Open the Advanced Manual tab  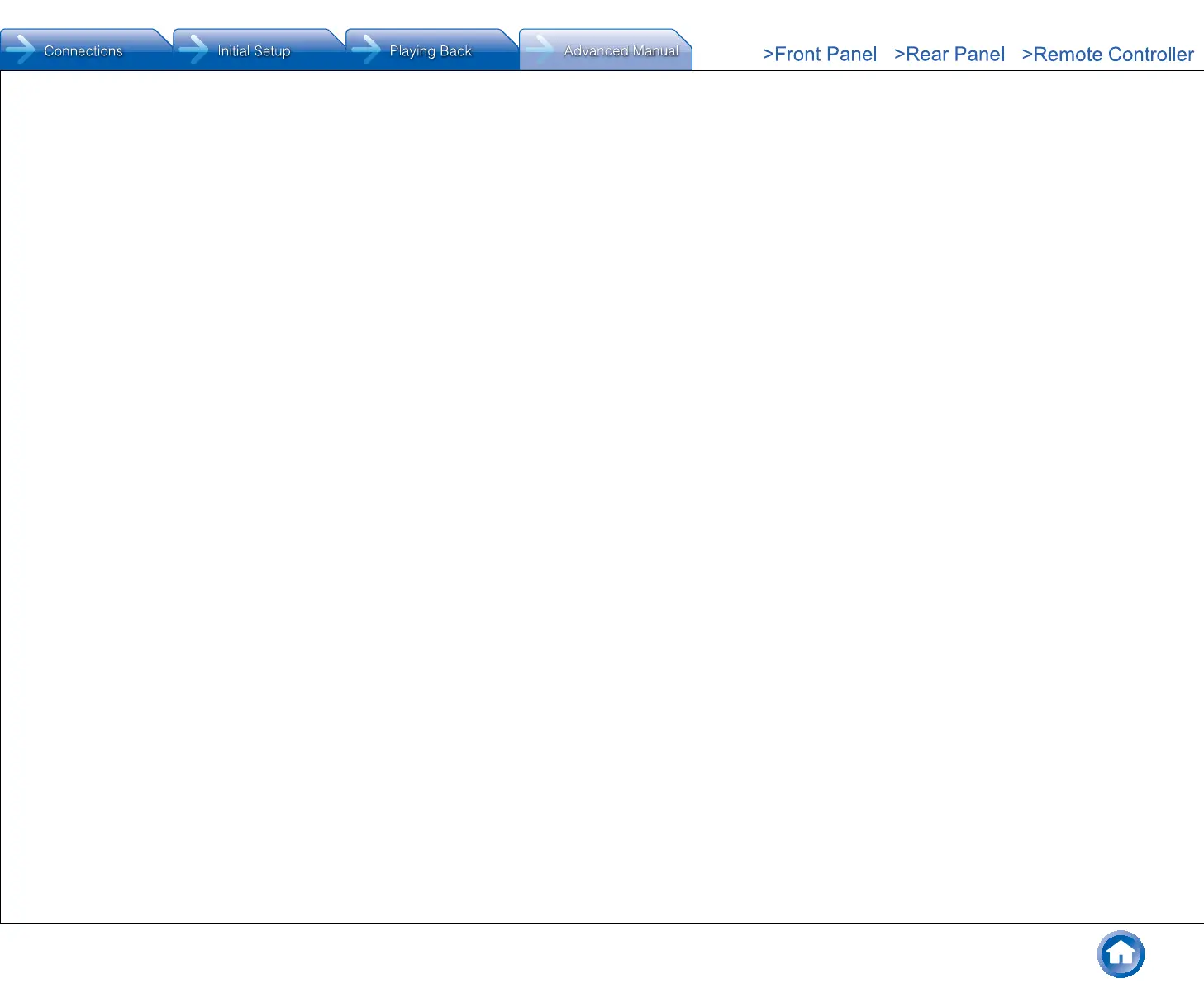pos(606,50)
